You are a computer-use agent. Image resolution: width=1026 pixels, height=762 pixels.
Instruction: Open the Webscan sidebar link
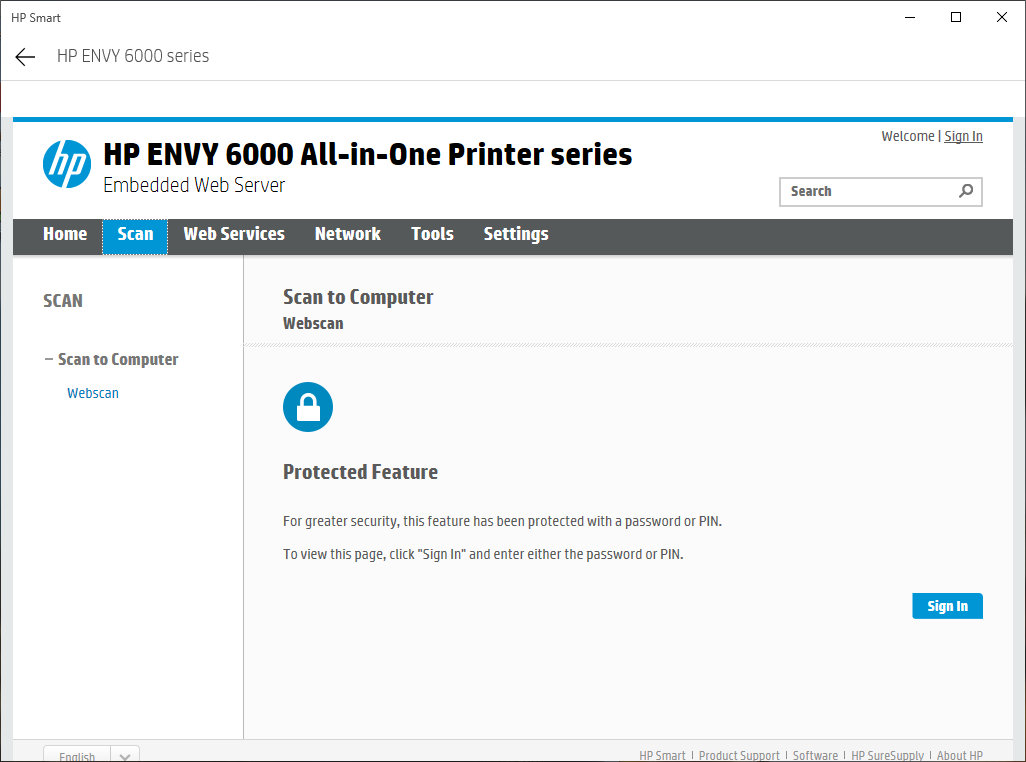pyautogui.click(x=93, y=393)
